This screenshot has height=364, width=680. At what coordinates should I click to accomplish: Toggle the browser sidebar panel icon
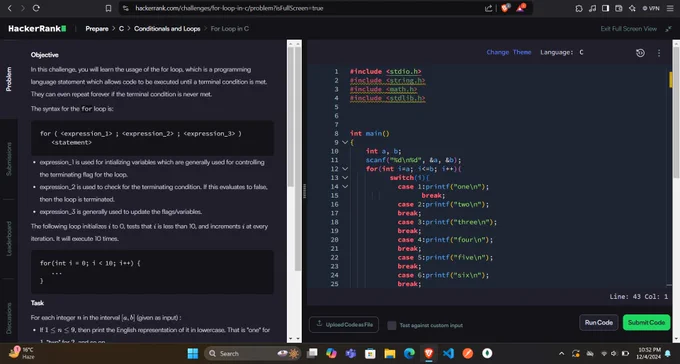point(605,8)
